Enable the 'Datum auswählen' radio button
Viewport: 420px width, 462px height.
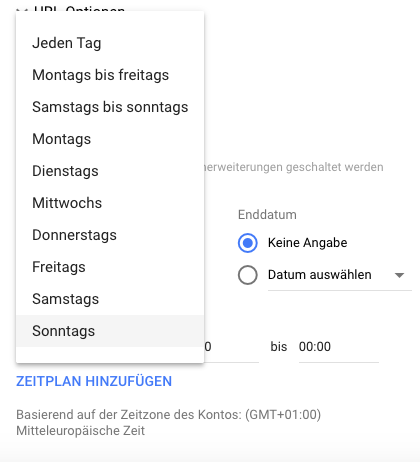248,275
